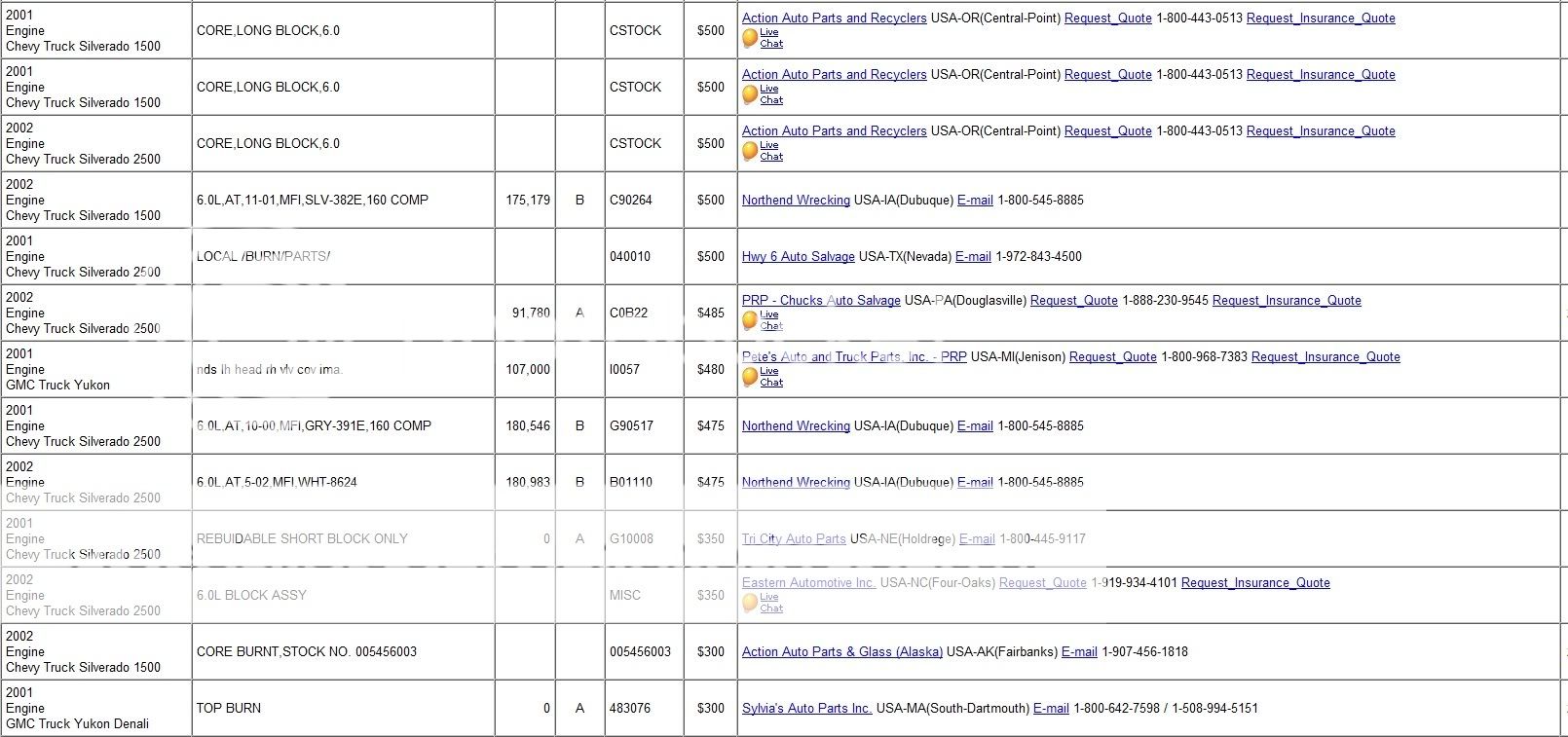Image resolution: width=1568 pixels, height=737 pixels.
Task: Select the 180,546 mileage cell
Action: tap(525, 425)
